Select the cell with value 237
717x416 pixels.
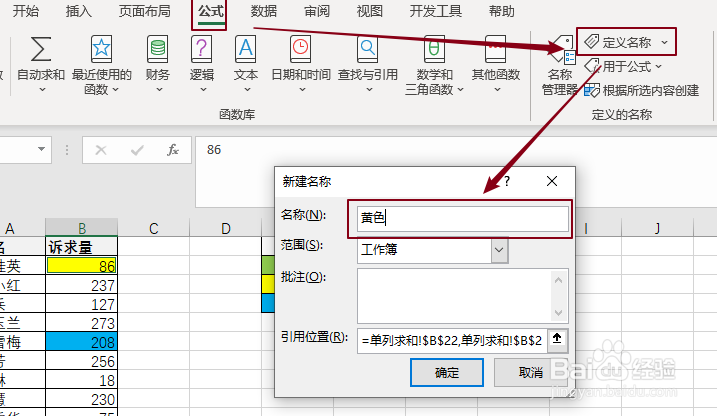click(x=81, y=285)
